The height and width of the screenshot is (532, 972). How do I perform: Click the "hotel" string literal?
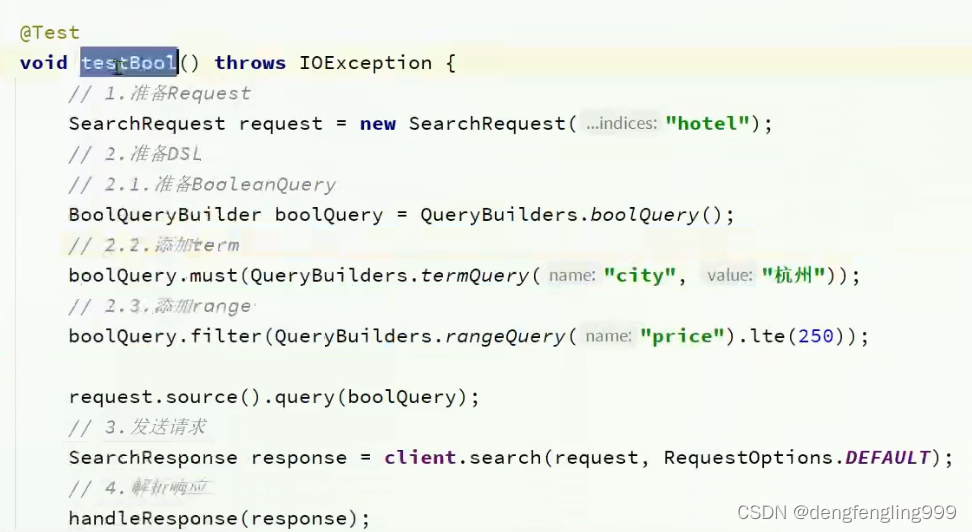coord(713,124)
